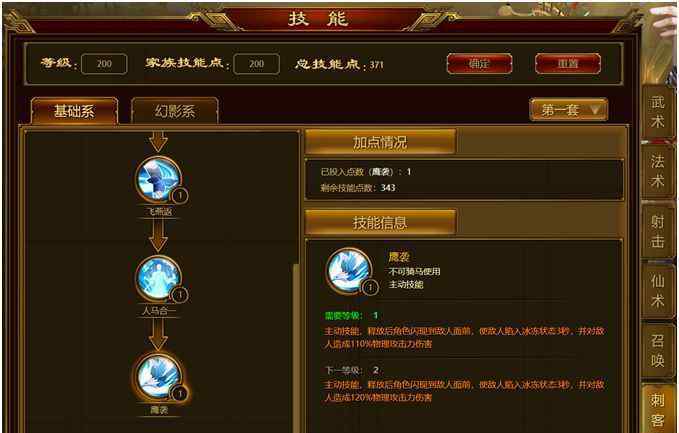The width and height of the screenshot is (679, 433).
Task: Switch to the 基础系 tab
Action: tap(74, 111)
